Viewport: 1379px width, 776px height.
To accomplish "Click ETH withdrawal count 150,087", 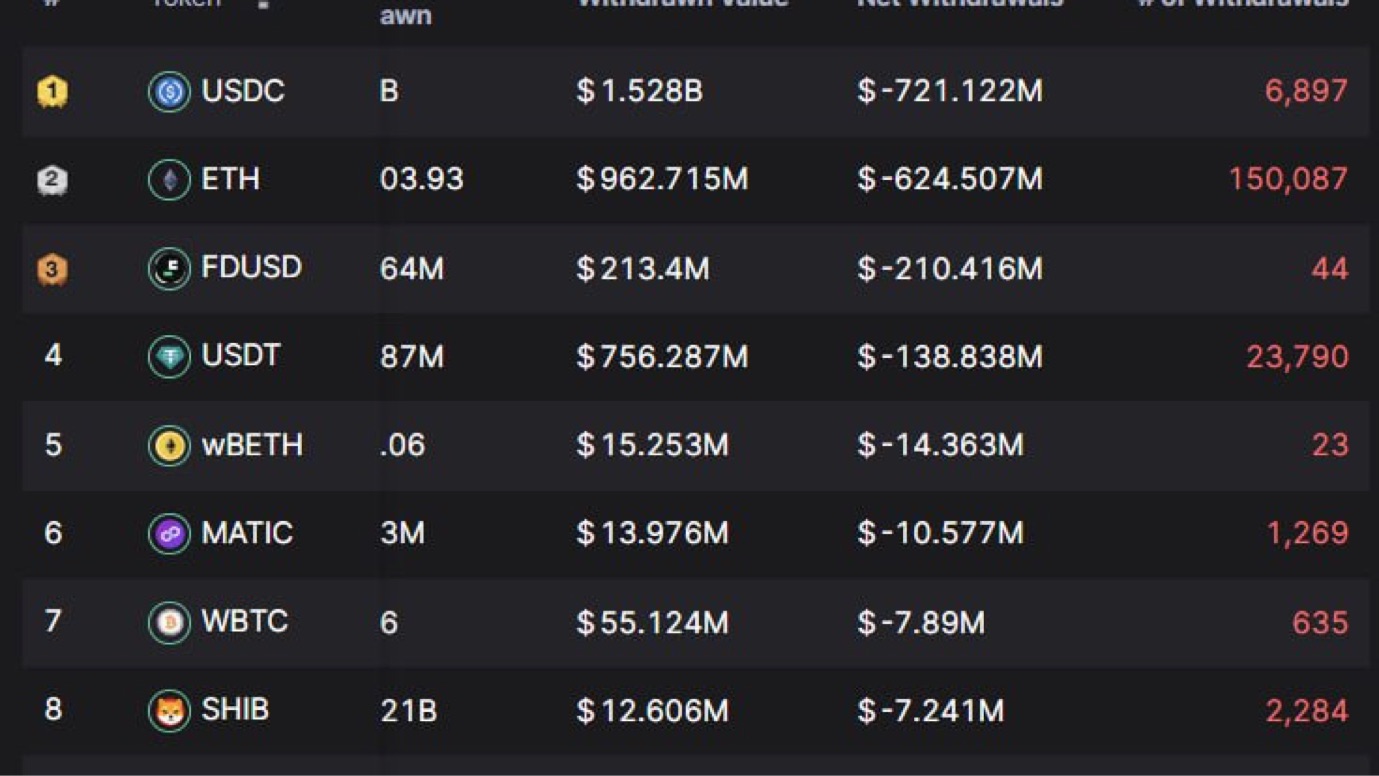I will point(1287,180).
